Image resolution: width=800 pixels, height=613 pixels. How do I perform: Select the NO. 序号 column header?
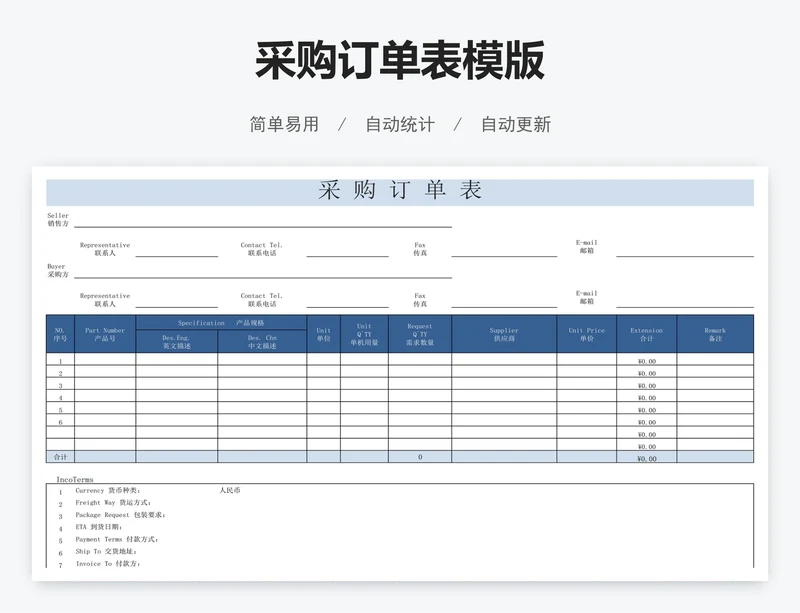pos(60,334)
